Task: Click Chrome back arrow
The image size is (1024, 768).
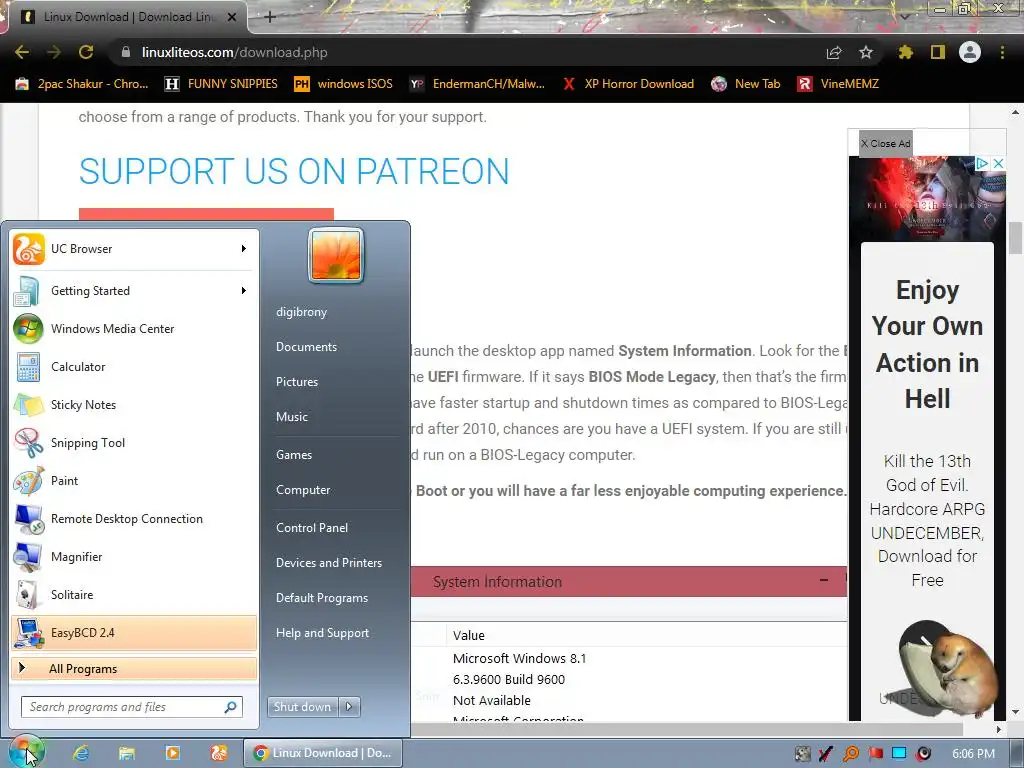Action: [x=22, y=52]
